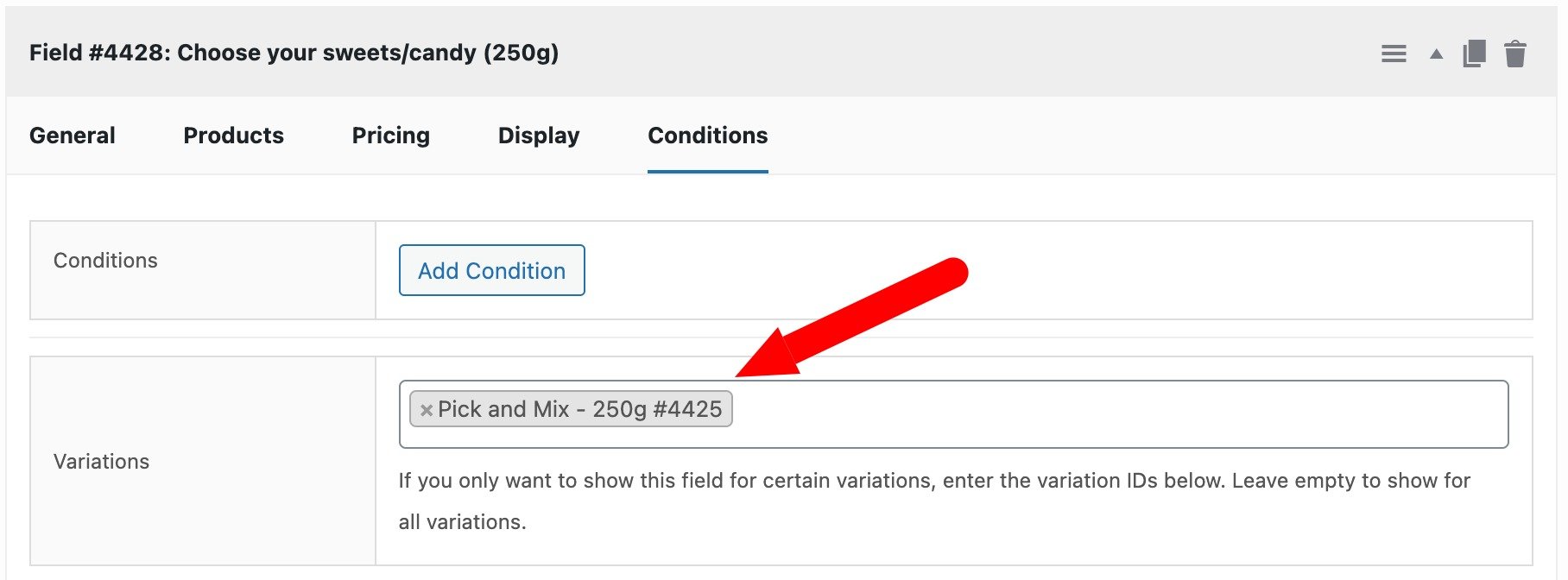The height and width of the screenshot is (580, 1568).
Task: Click the reorder lines icon on the field header
Action: click(1393, 53)
